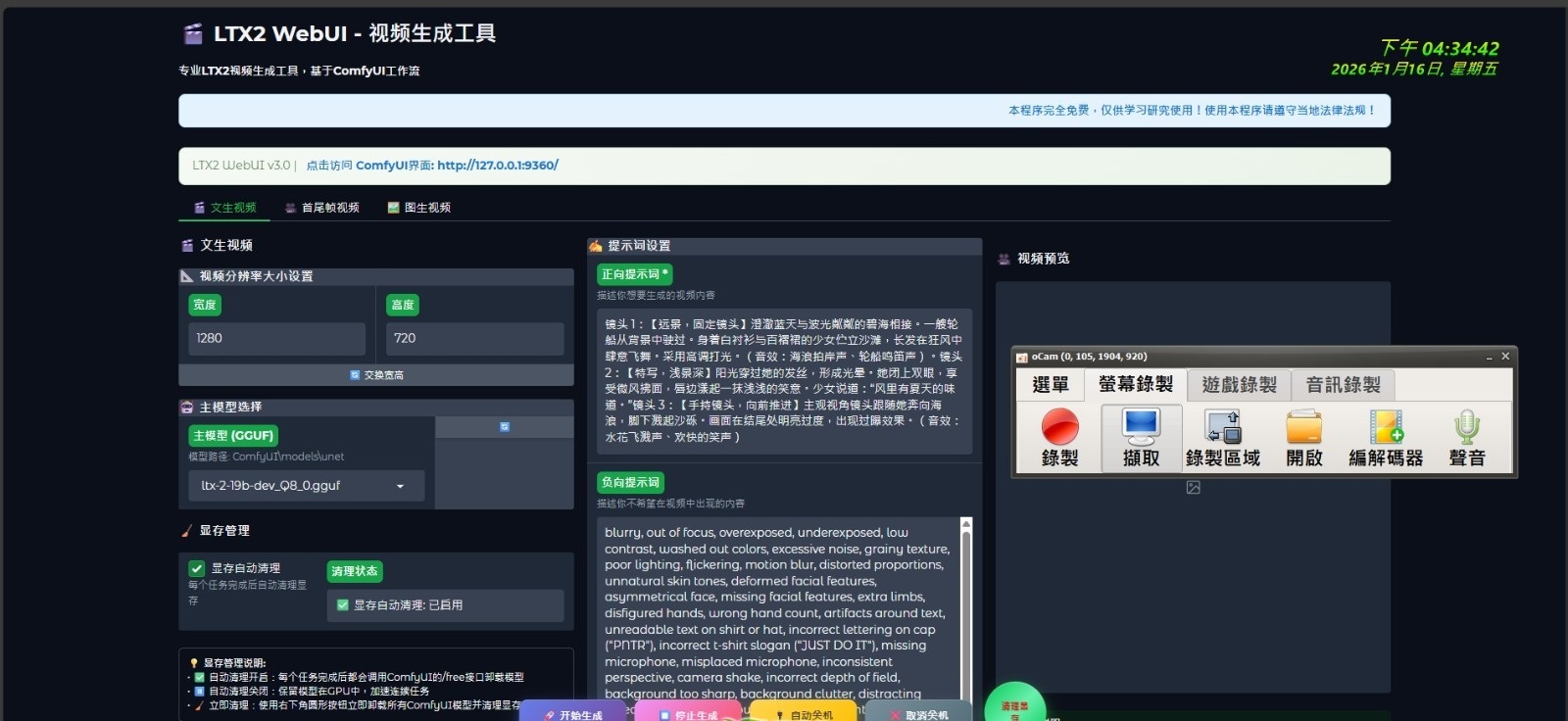Click the 聲音 microphone icon in oCam

pos(1467,427)
